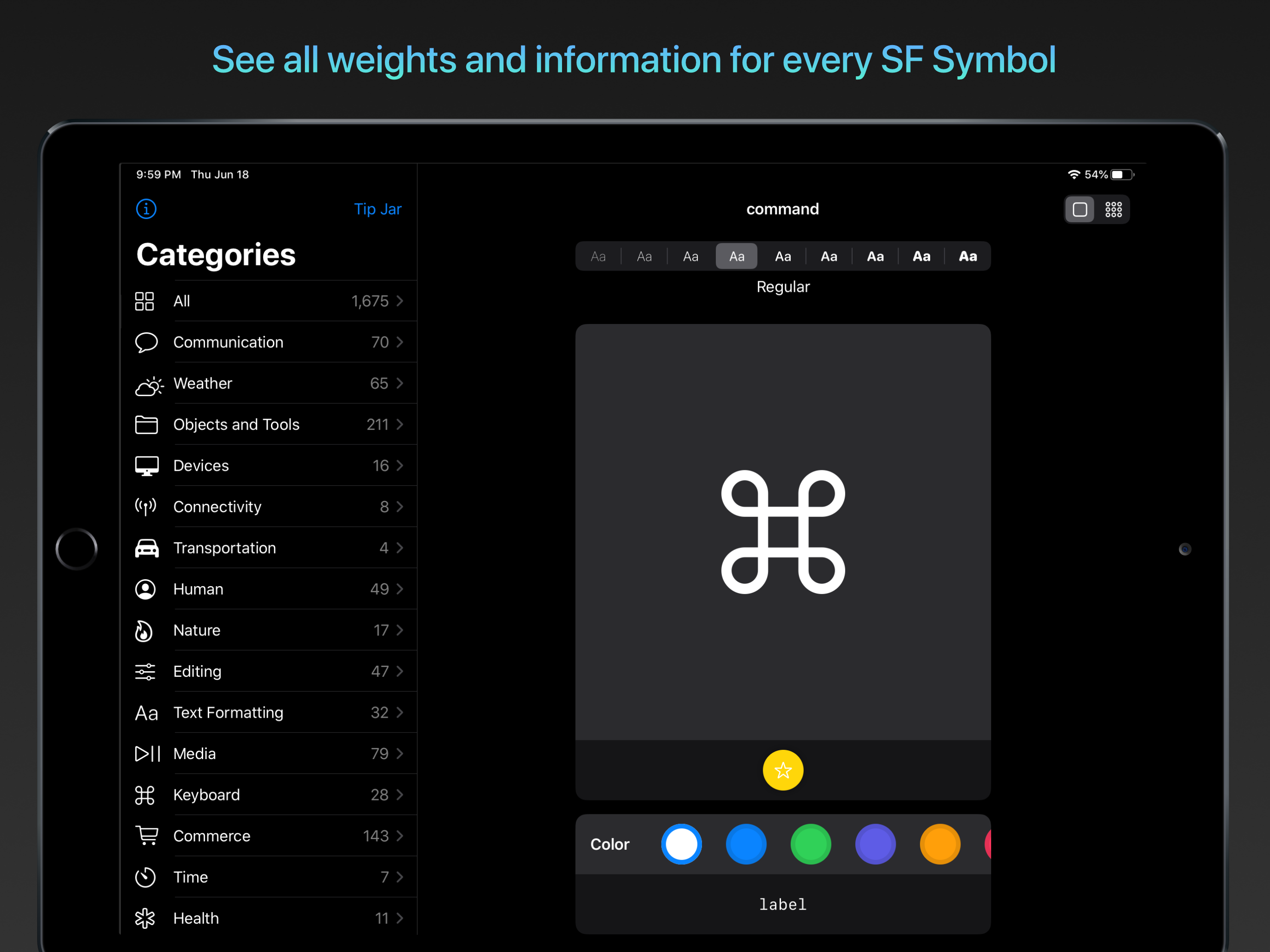Click the info circle icon
This screenshot has width=1270, height=952.
tap(146, 209)
